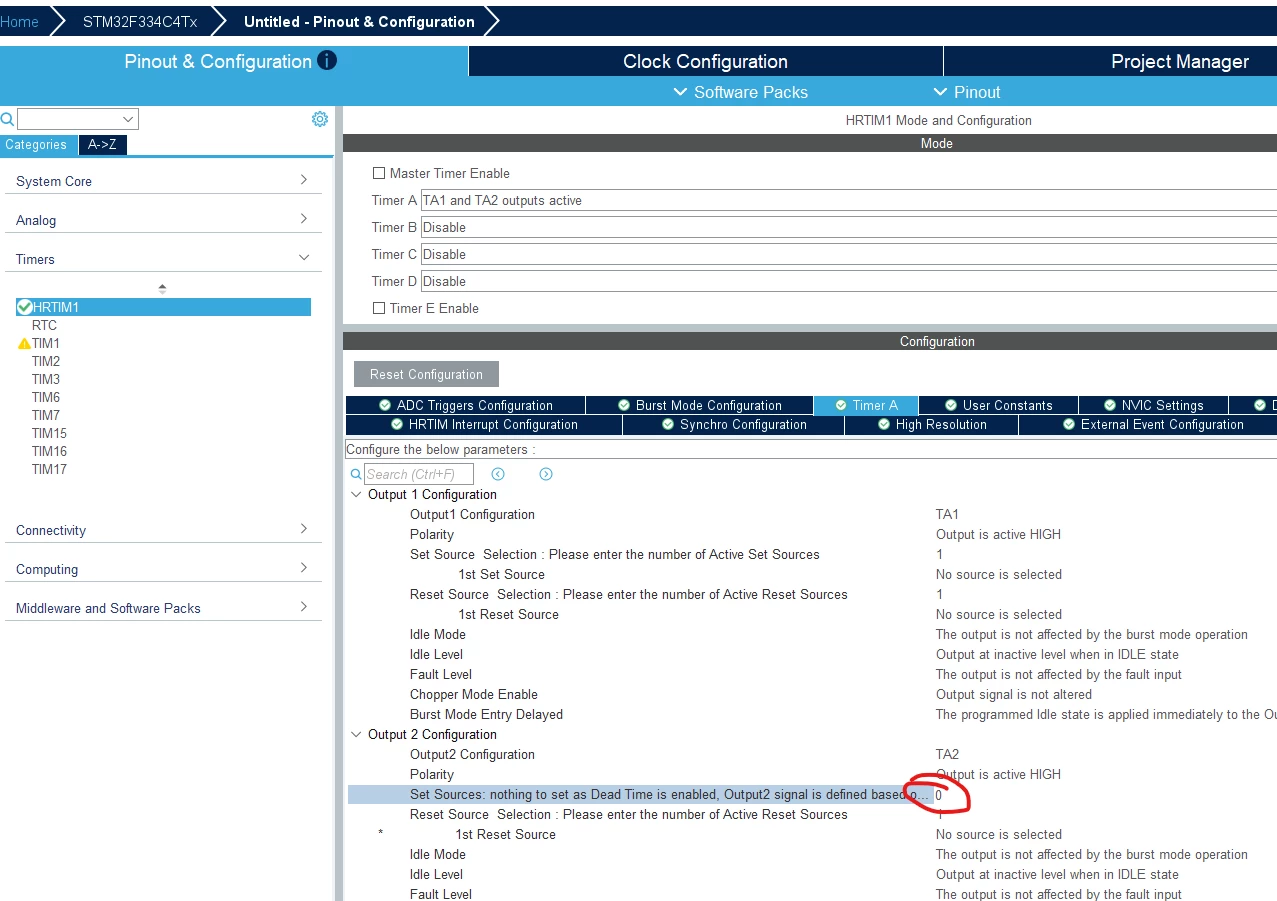Click Output signal is not altered value
The image size is (1277, 901).
point(1014,694)
